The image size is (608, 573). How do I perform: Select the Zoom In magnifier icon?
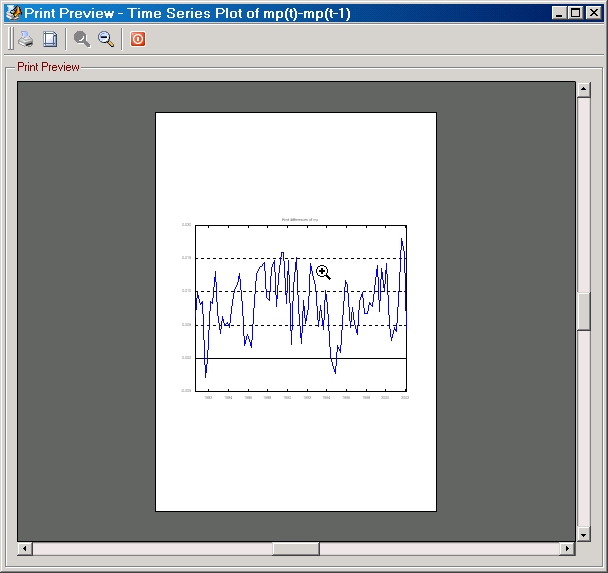pyautogui.click(x=82, y=39)
